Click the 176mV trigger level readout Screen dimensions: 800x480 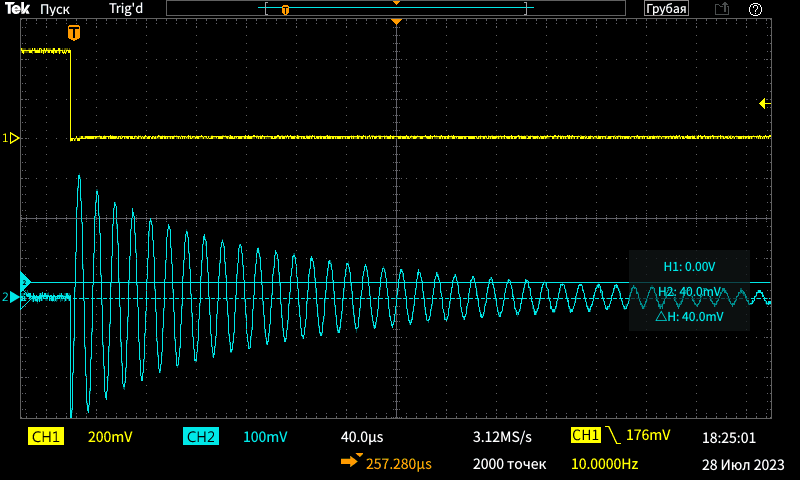pyautogui.click(x=648, y=435)
